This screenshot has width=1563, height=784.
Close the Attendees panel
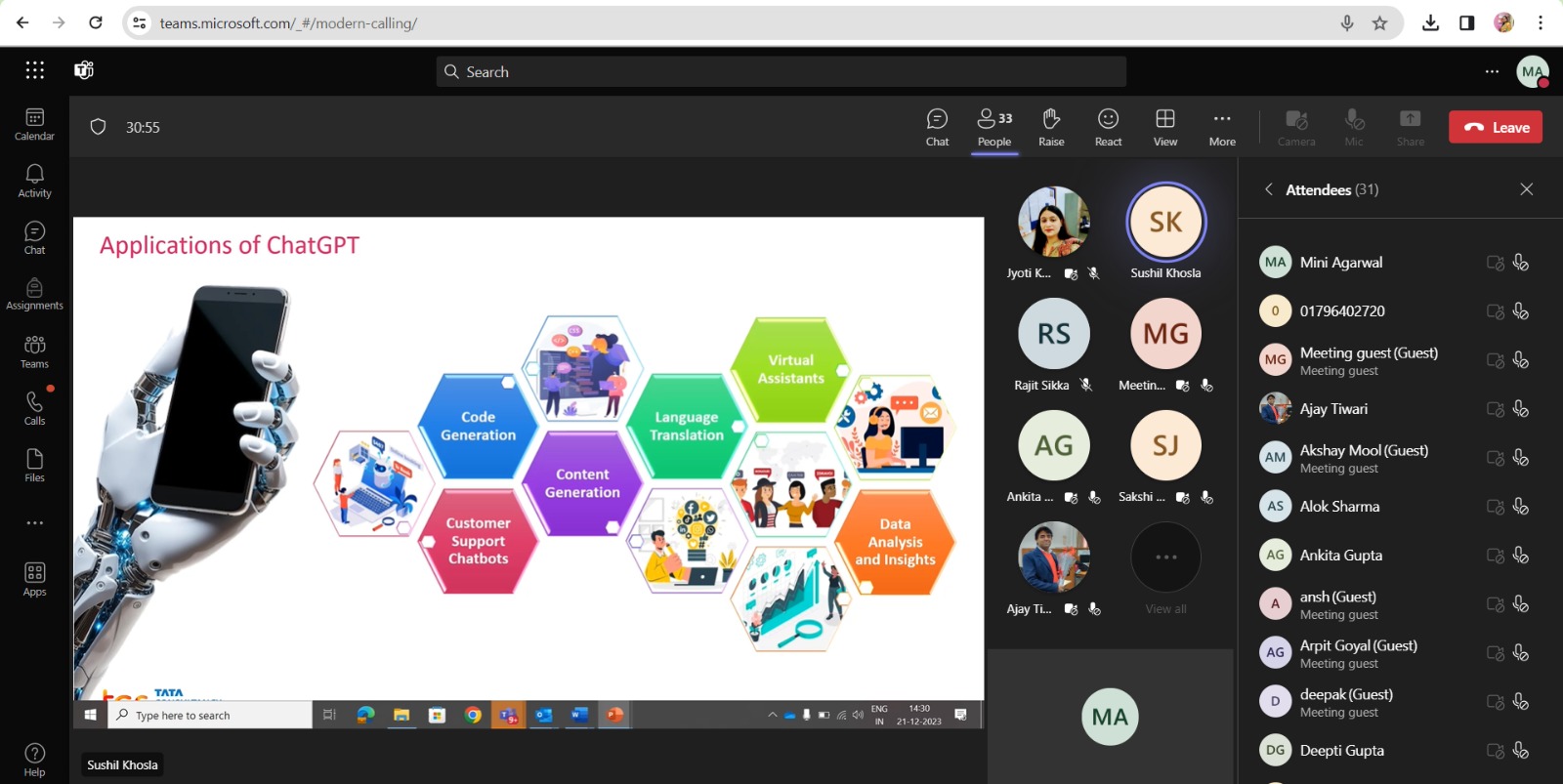[1527, 189]
